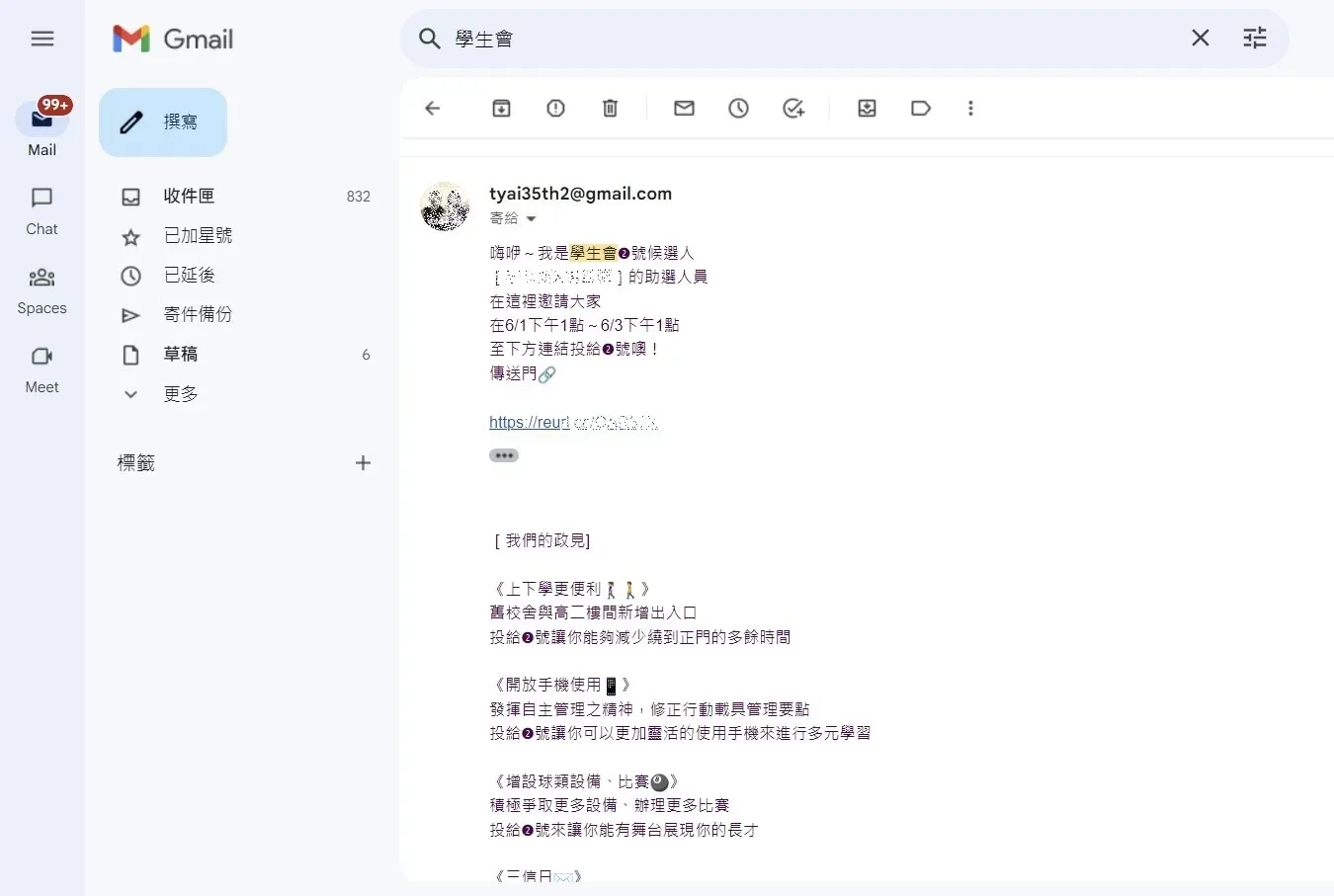Click in the search field with 學生會
The height and width of the screenshot is (896, 1334).
coord(810,39)
